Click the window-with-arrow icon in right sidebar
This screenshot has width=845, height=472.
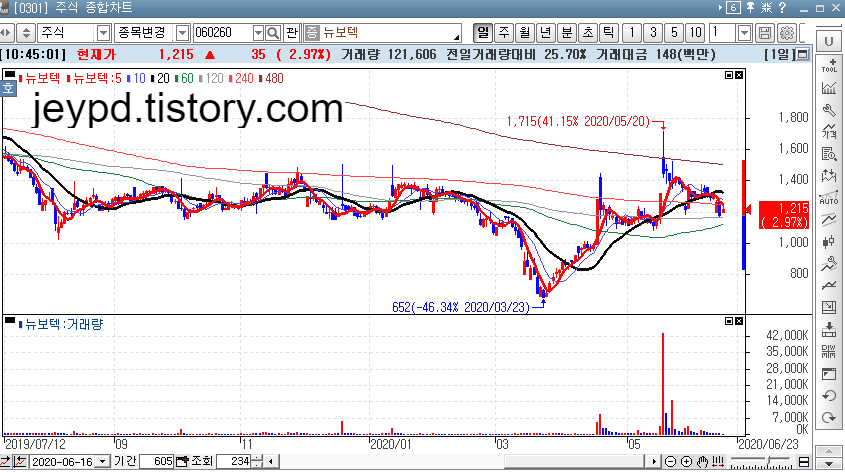pyautogui.click(x=829, y=308)
